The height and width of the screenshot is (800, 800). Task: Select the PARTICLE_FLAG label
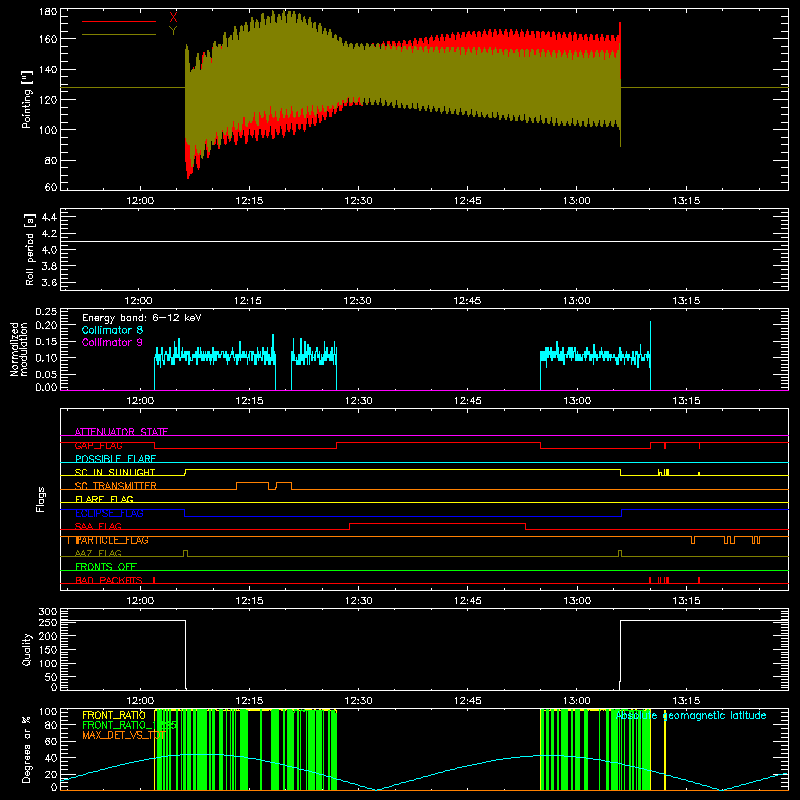coord(112,540)
